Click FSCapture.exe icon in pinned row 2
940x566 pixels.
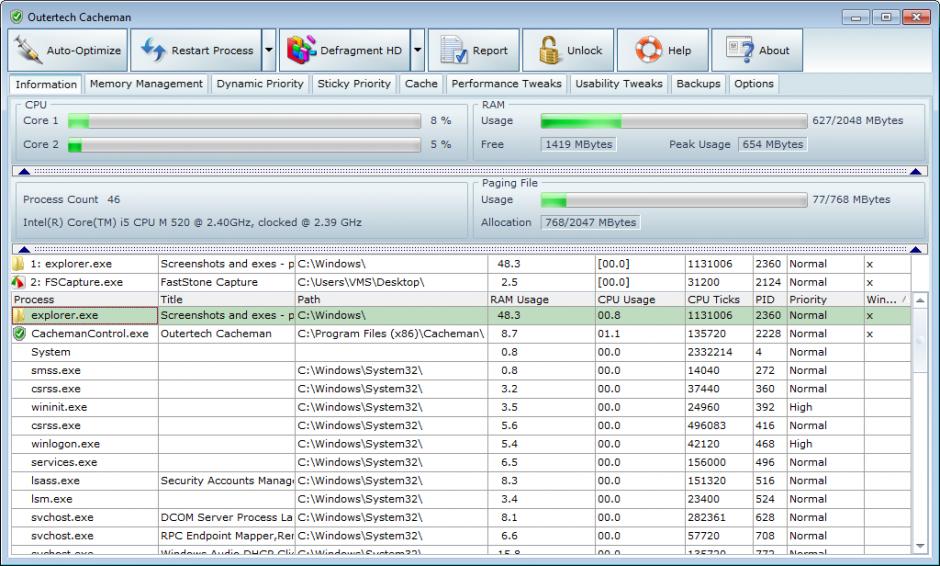tap(19, 282)
